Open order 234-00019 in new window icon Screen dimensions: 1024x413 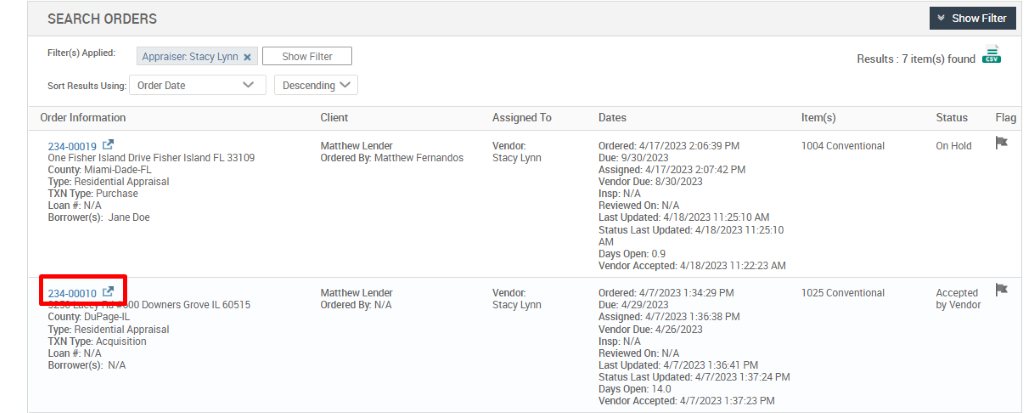tap(108, 145)
